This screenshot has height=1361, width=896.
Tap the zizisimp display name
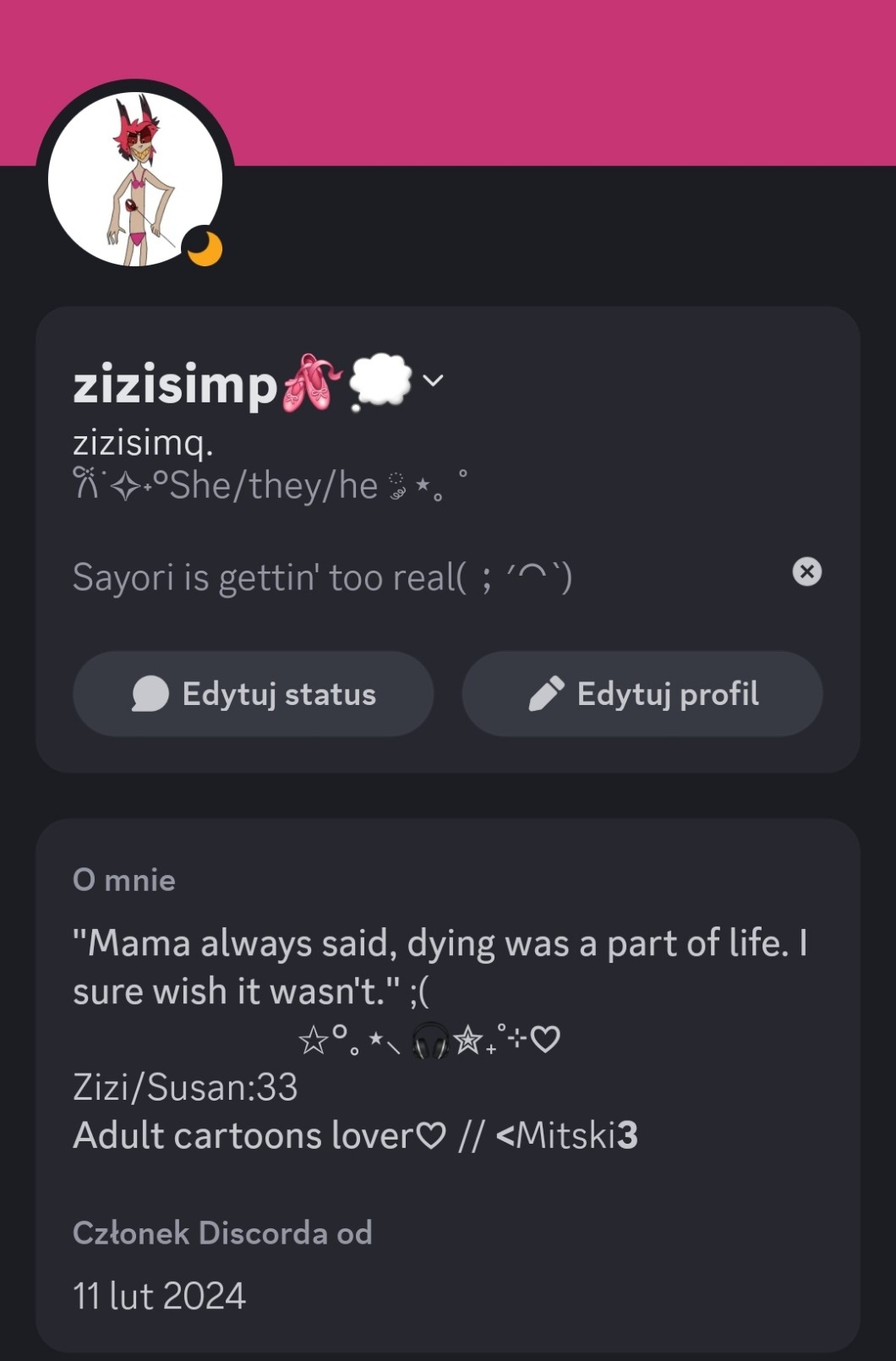coord(175,385)
